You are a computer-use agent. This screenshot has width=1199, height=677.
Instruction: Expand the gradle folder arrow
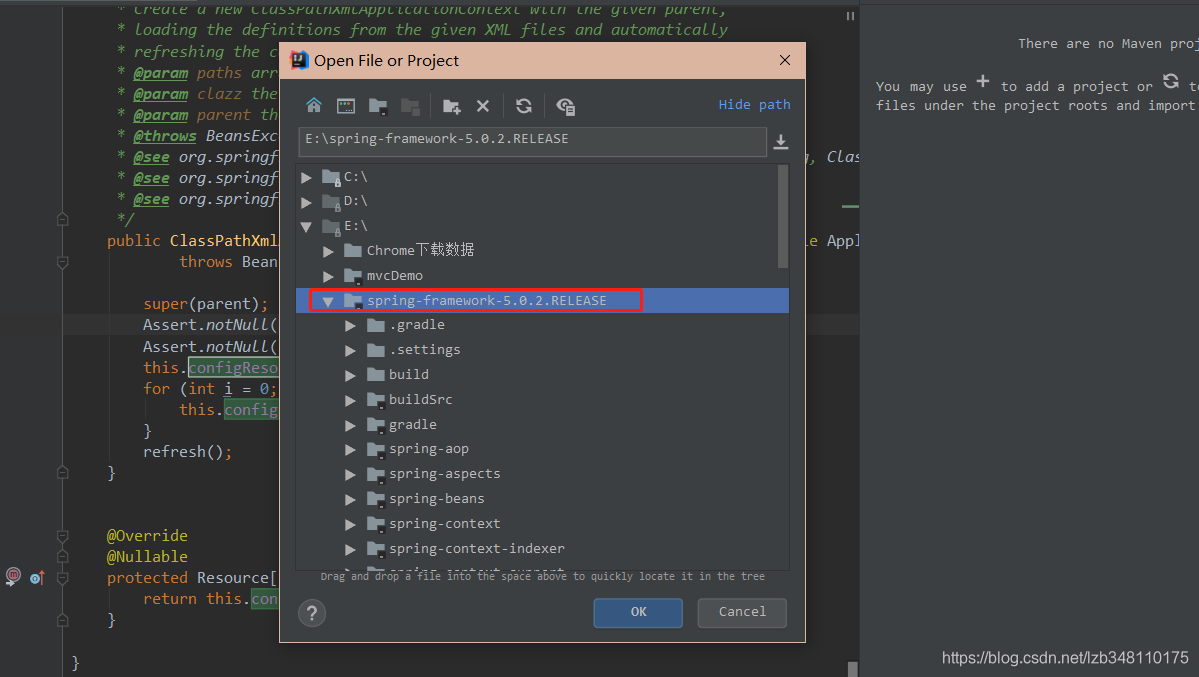tap(350, 425)
